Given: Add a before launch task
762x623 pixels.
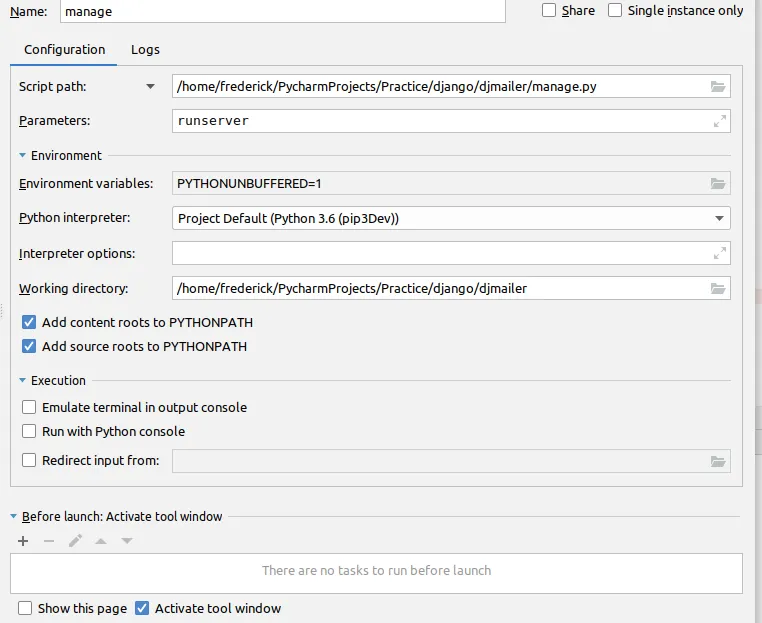Looking at the screenshot, I should point(23,541).
